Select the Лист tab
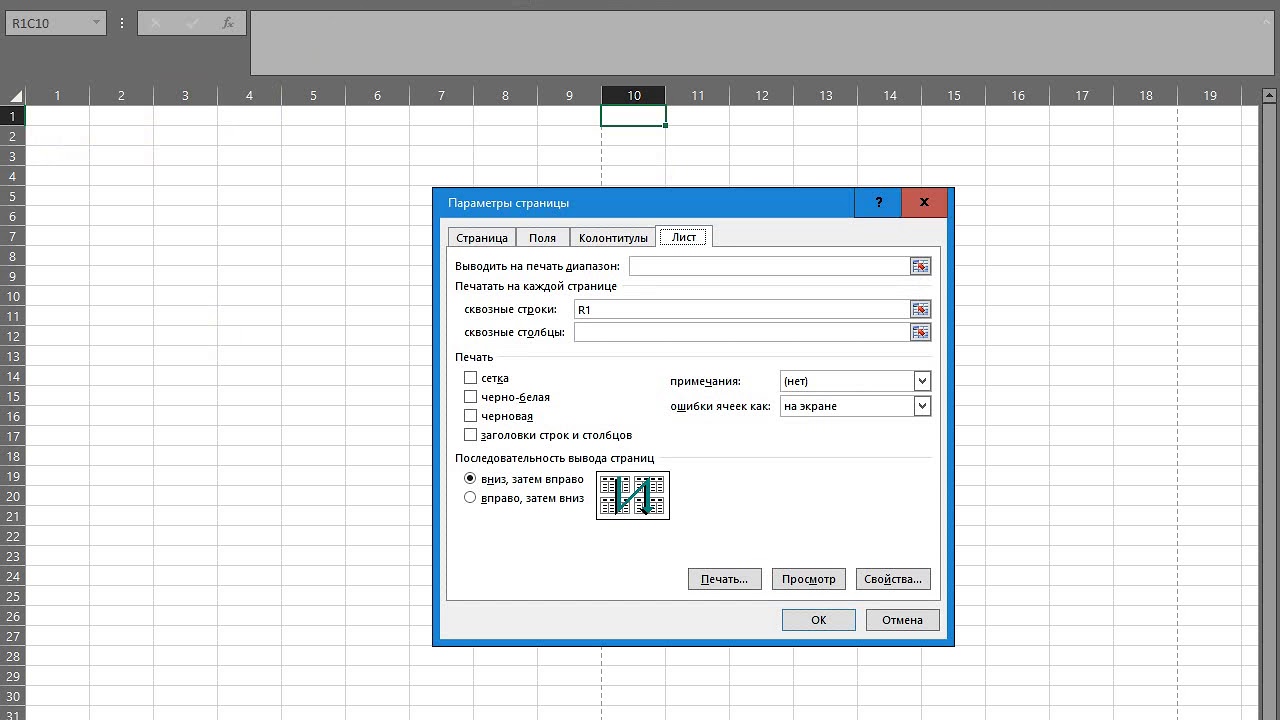 click(x=684, y=237)
